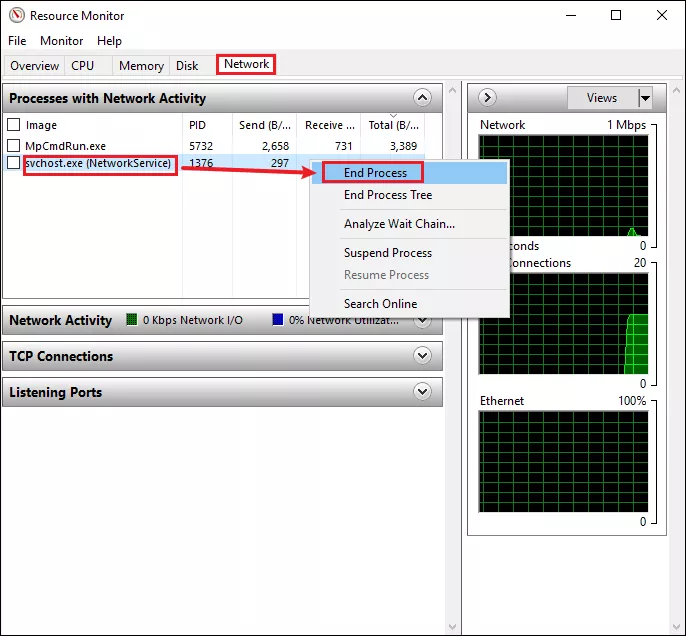
Task: Click the Network Activity section header
Action: click(222, 320)
